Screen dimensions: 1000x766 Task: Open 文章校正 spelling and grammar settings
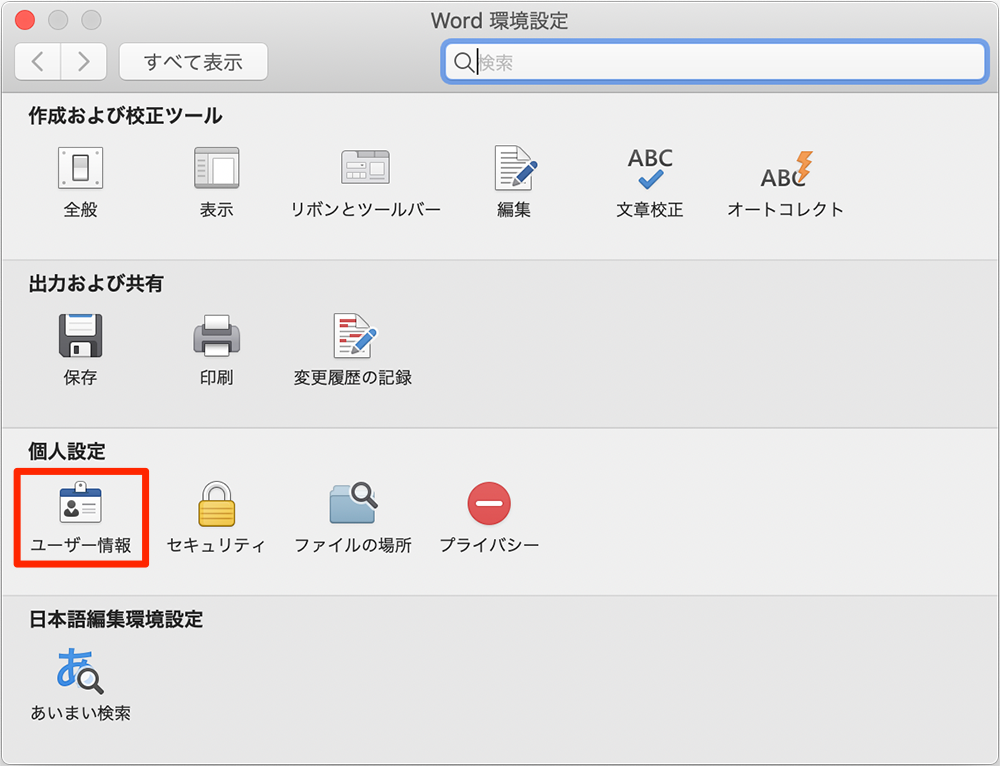pyautogui.click(x=650, y=182)
